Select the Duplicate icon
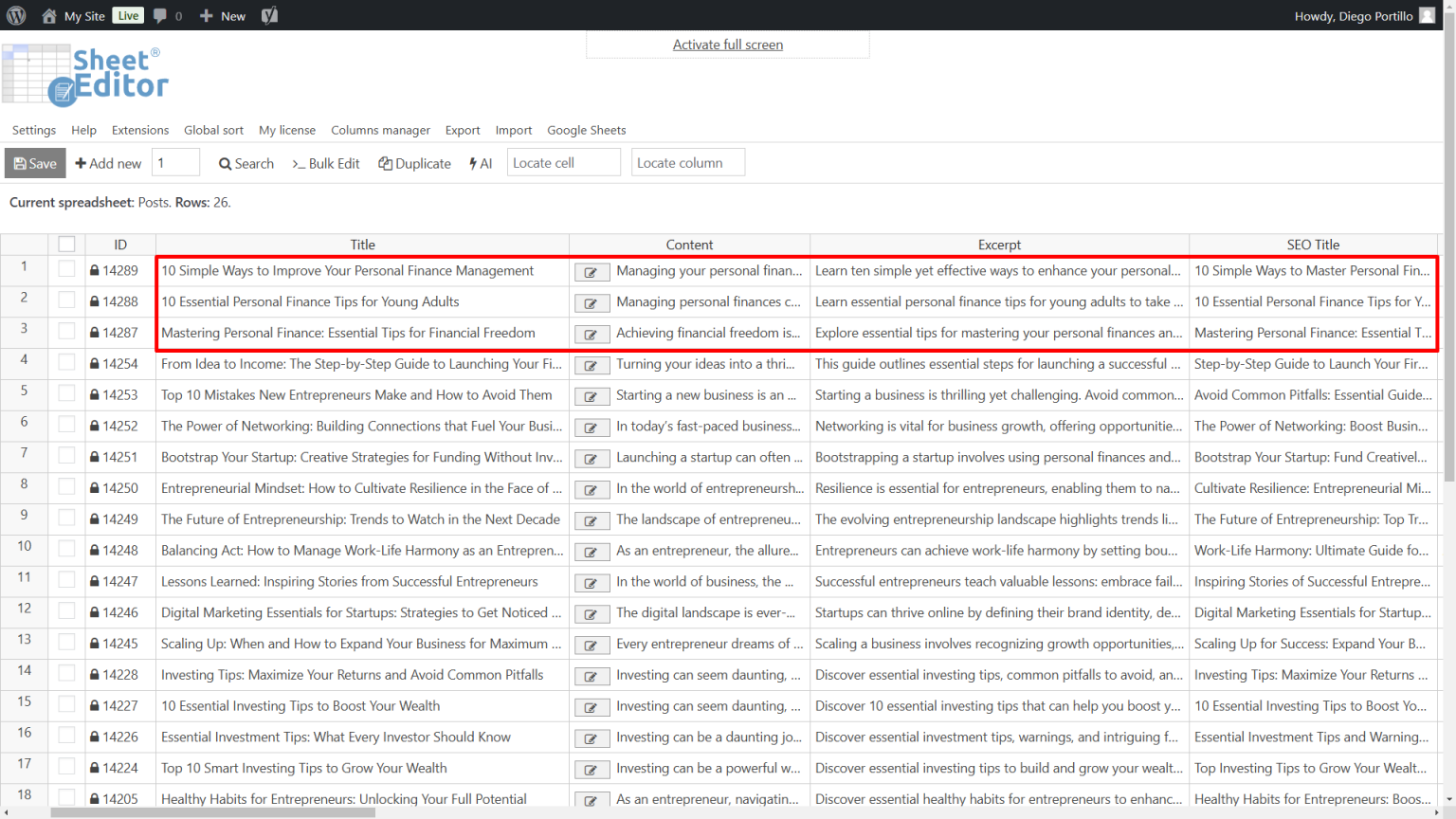 pos(385,163)
